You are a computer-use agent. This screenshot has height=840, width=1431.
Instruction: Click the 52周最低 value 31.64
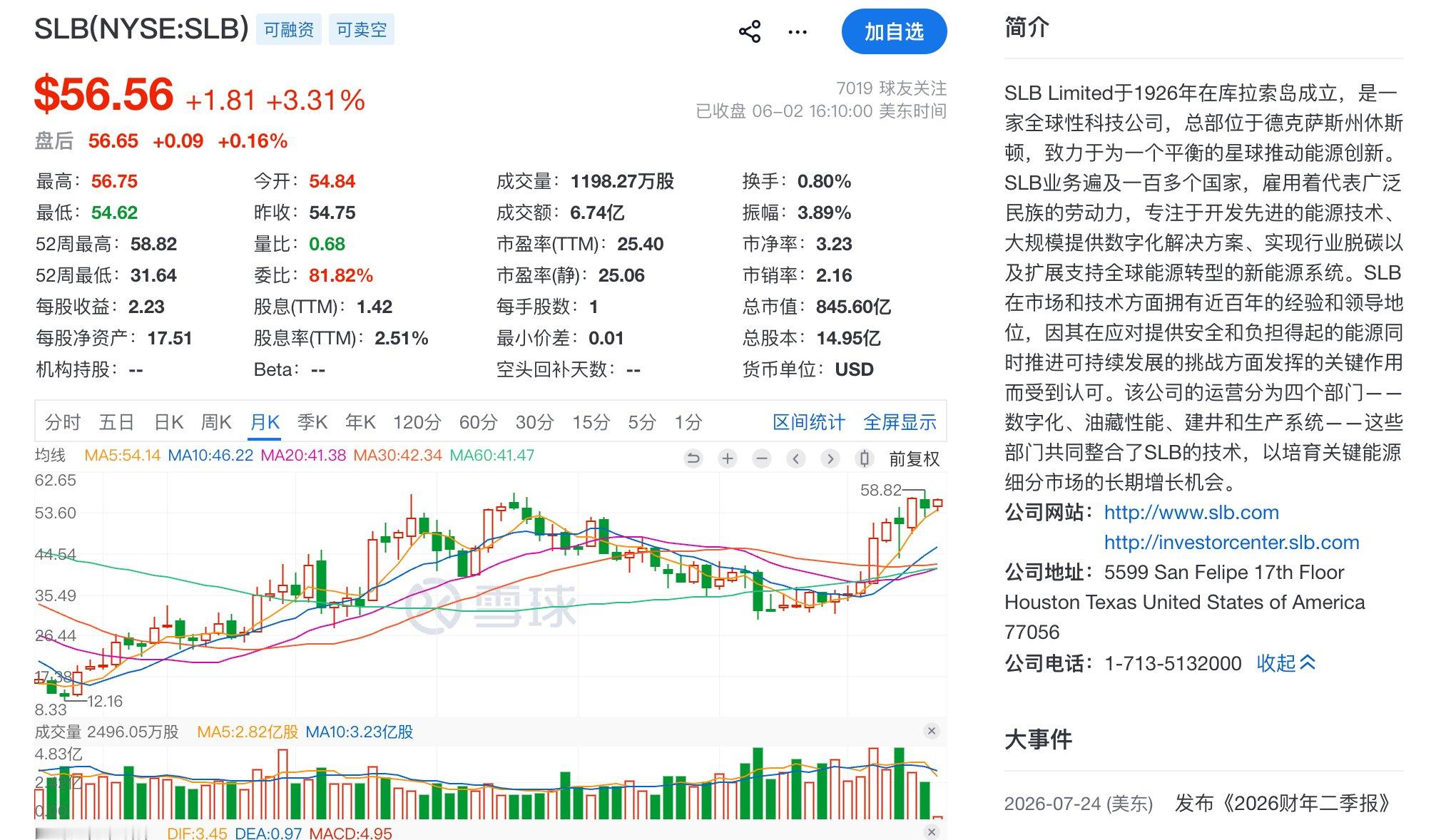(x=153, y=275)
